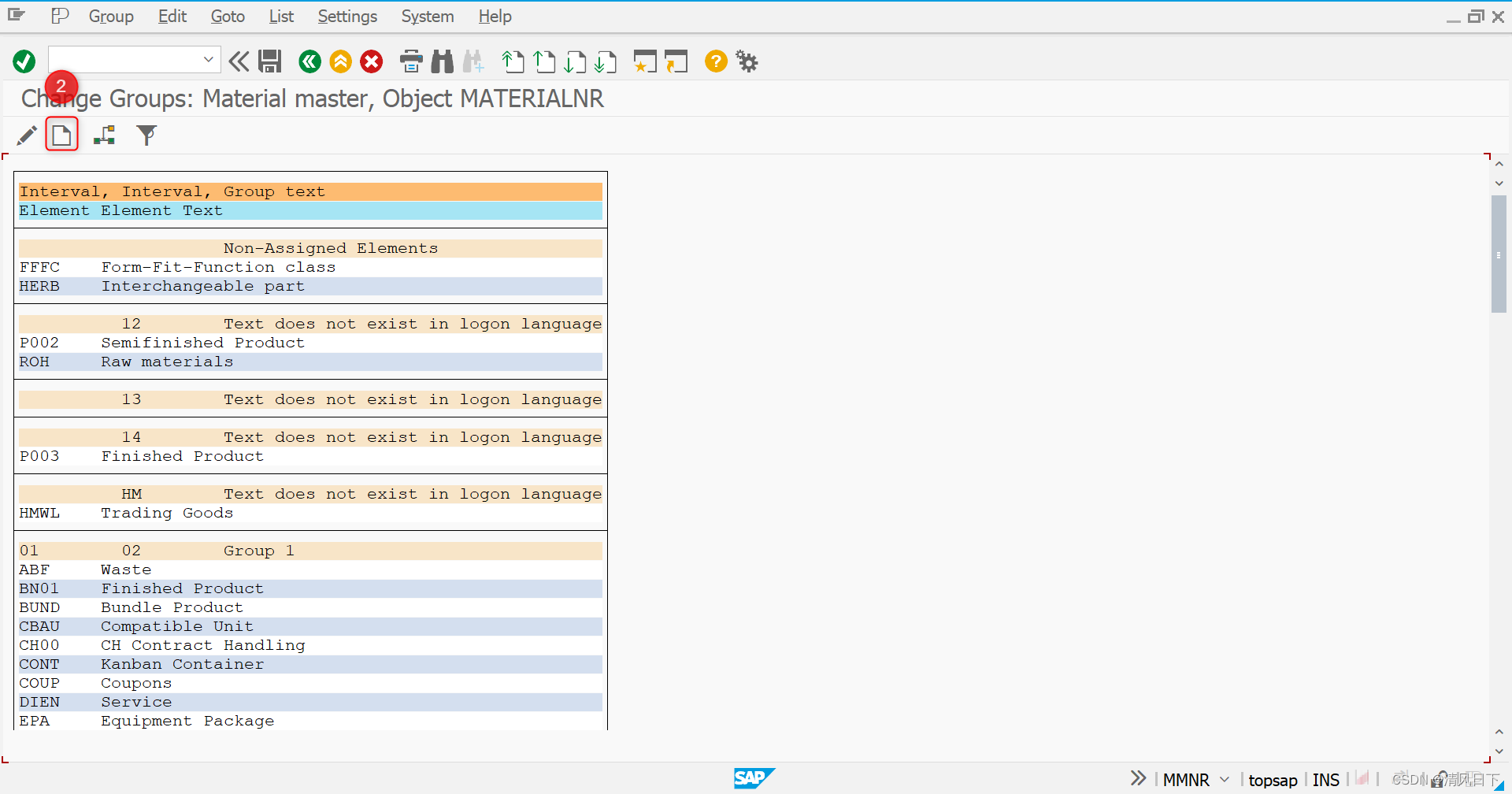Image resolution: width=1512 pixels, height=794 pixels.
Task: Open the List menu
Action: pos(281,16)
